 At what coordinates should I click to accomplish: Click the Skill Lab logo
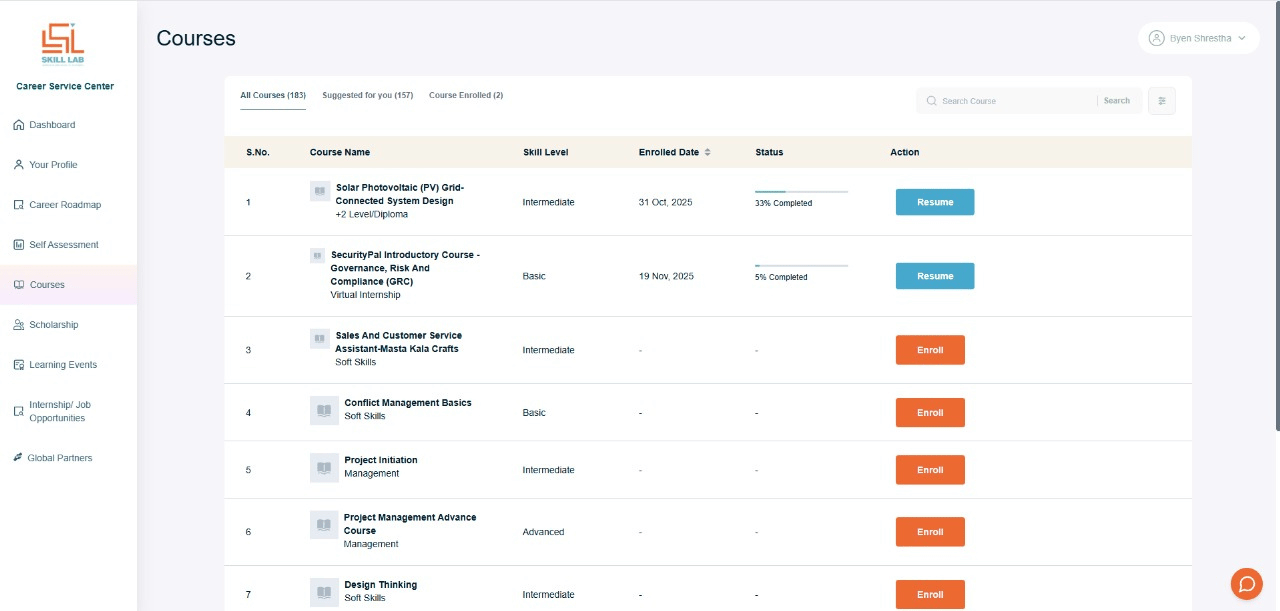(63, 44)
